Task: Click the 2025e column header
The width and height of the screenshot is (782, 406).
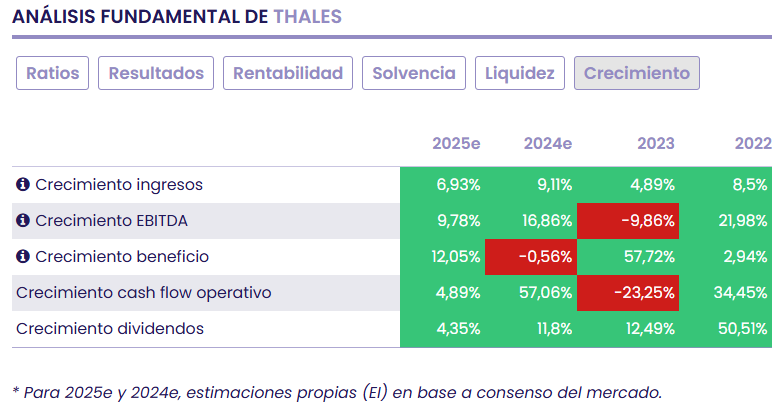Action: [456, 143]
